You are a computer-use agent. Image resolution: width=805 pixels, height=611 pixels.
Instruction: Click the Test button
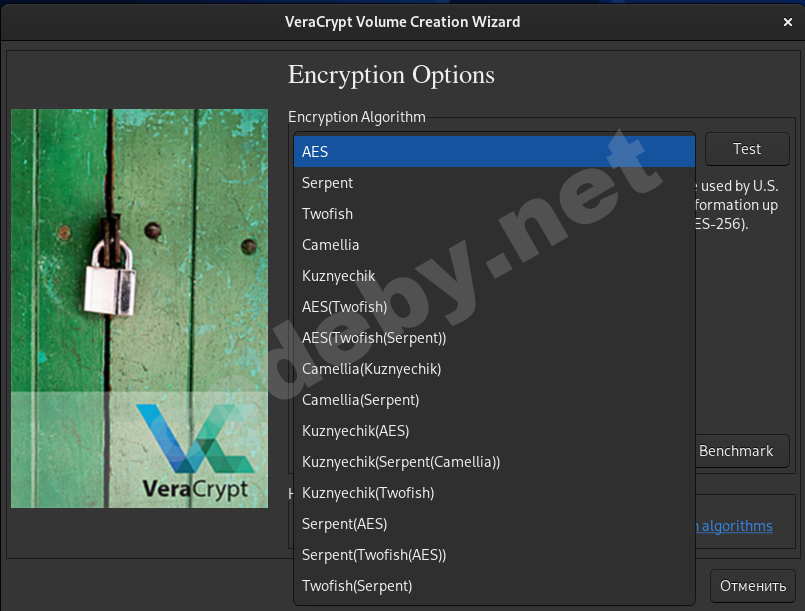pos(746,149)
